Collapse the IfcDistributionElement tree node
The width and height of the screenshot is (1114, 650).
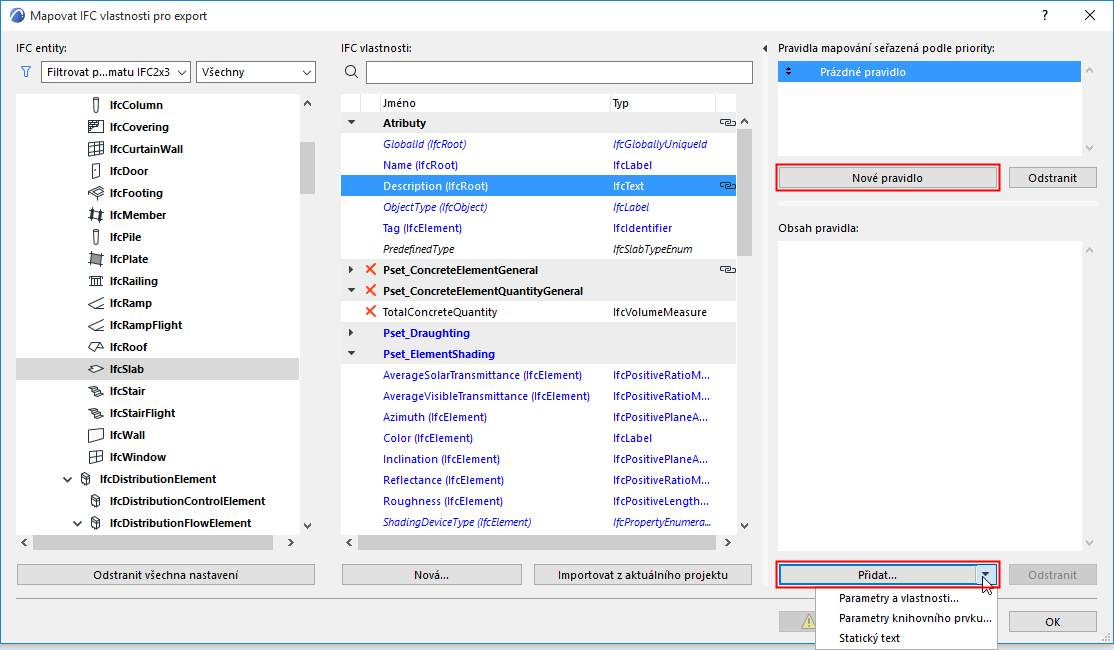click(x=67, y=480)
